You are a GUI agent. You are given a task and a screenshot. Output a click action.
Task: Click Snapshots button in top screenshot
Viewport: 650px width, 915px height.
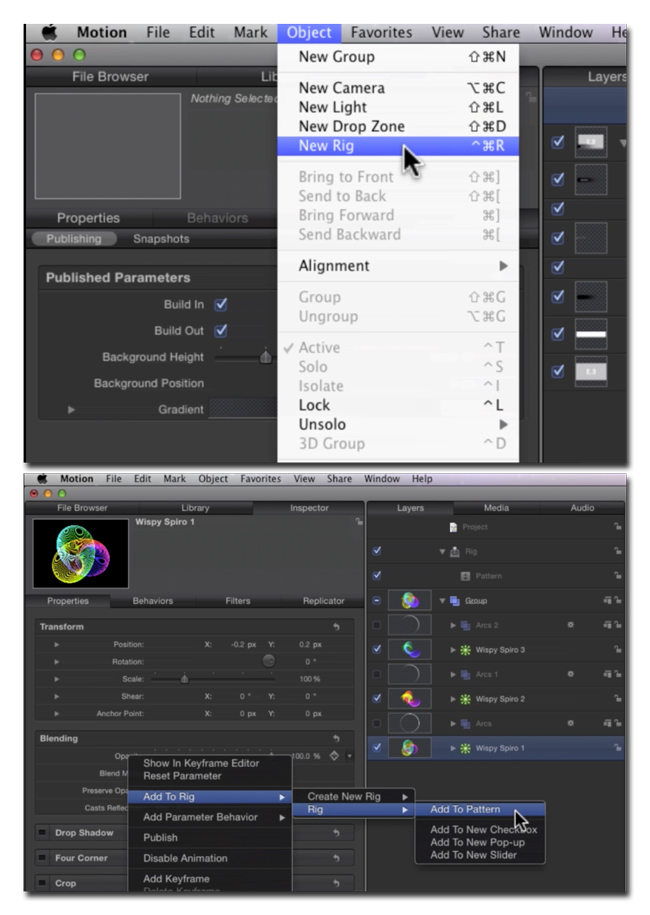[x=161, y=239]
